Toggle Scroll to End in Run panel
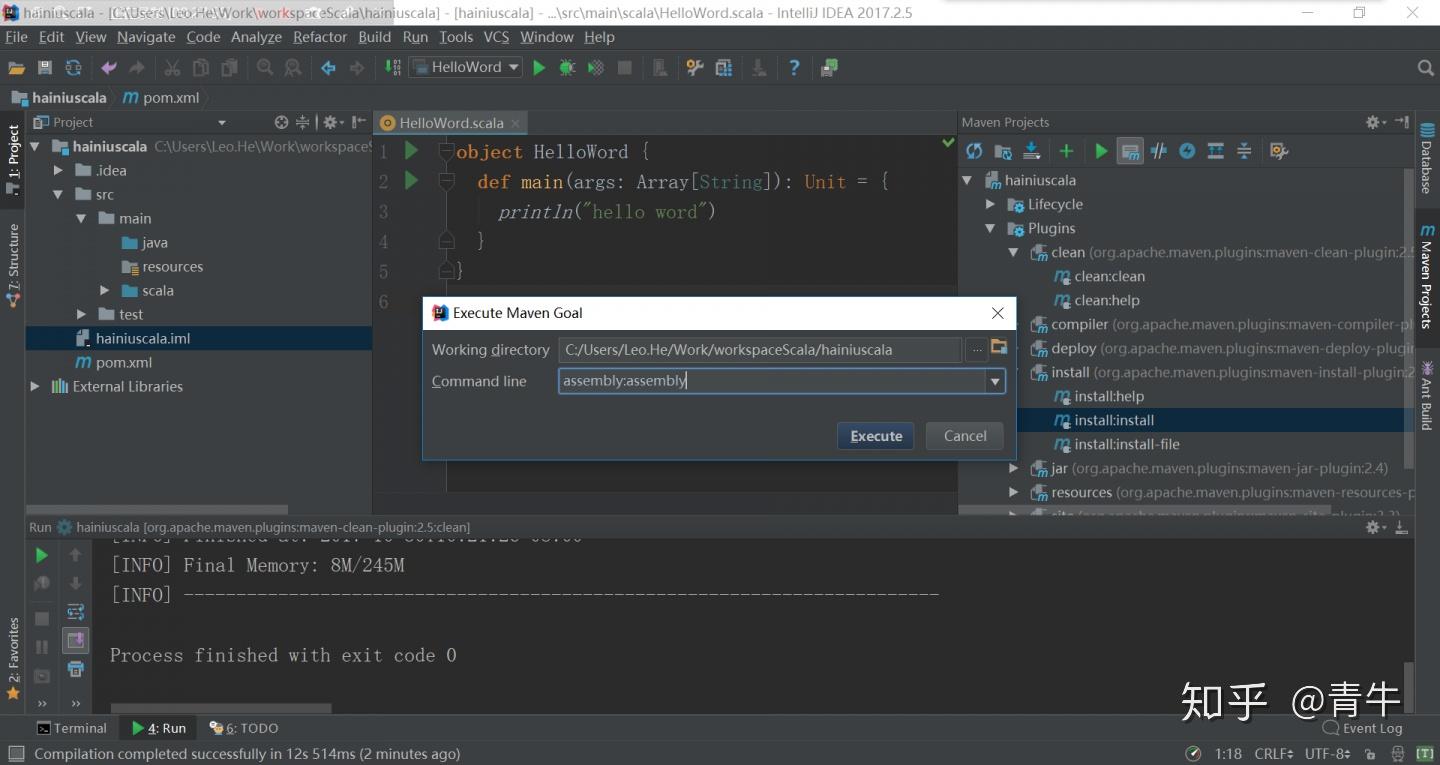This screenshot has width=1440, height=765. tap(75, 640)
